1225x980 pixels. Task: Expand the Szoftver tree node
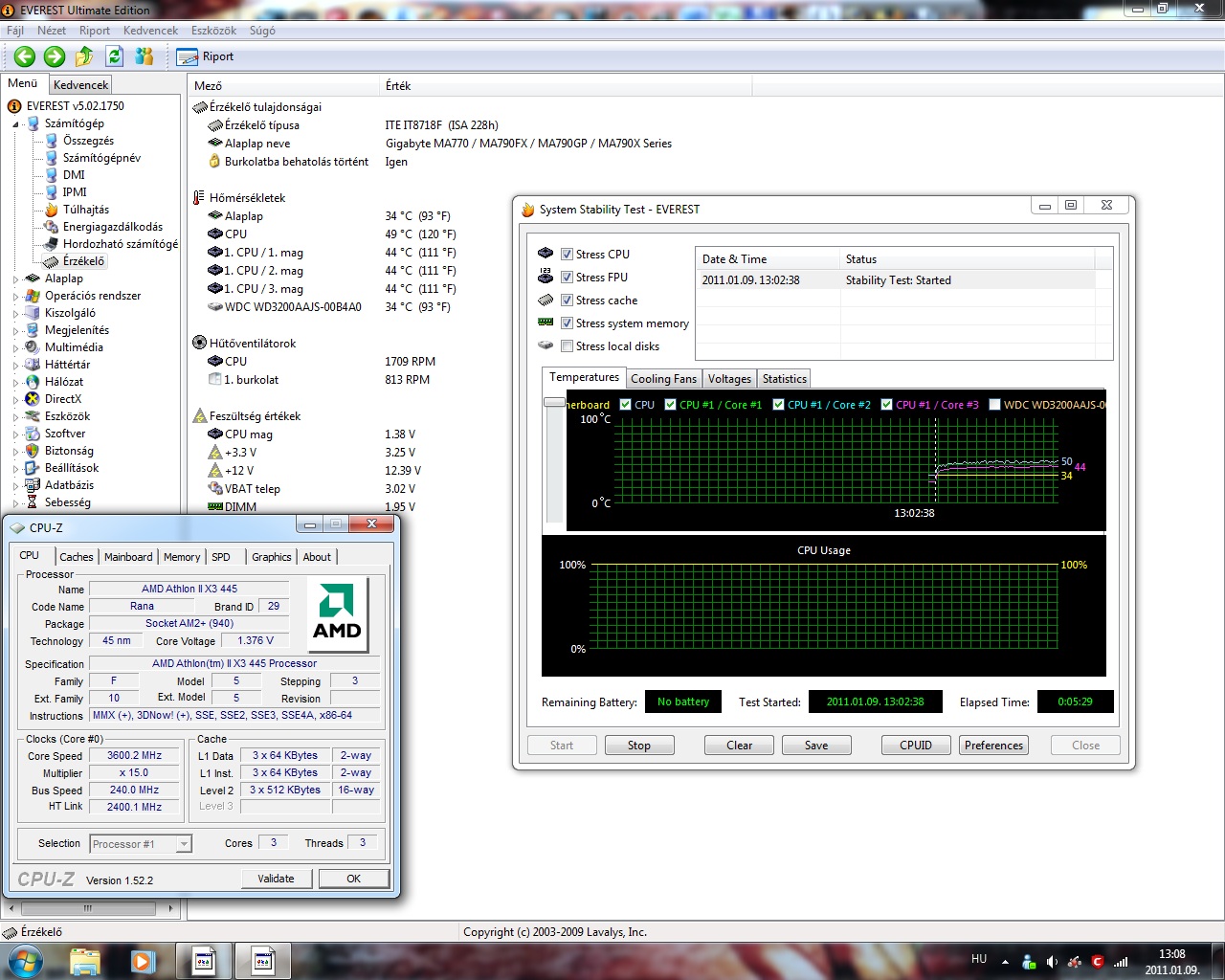[16, 434]
